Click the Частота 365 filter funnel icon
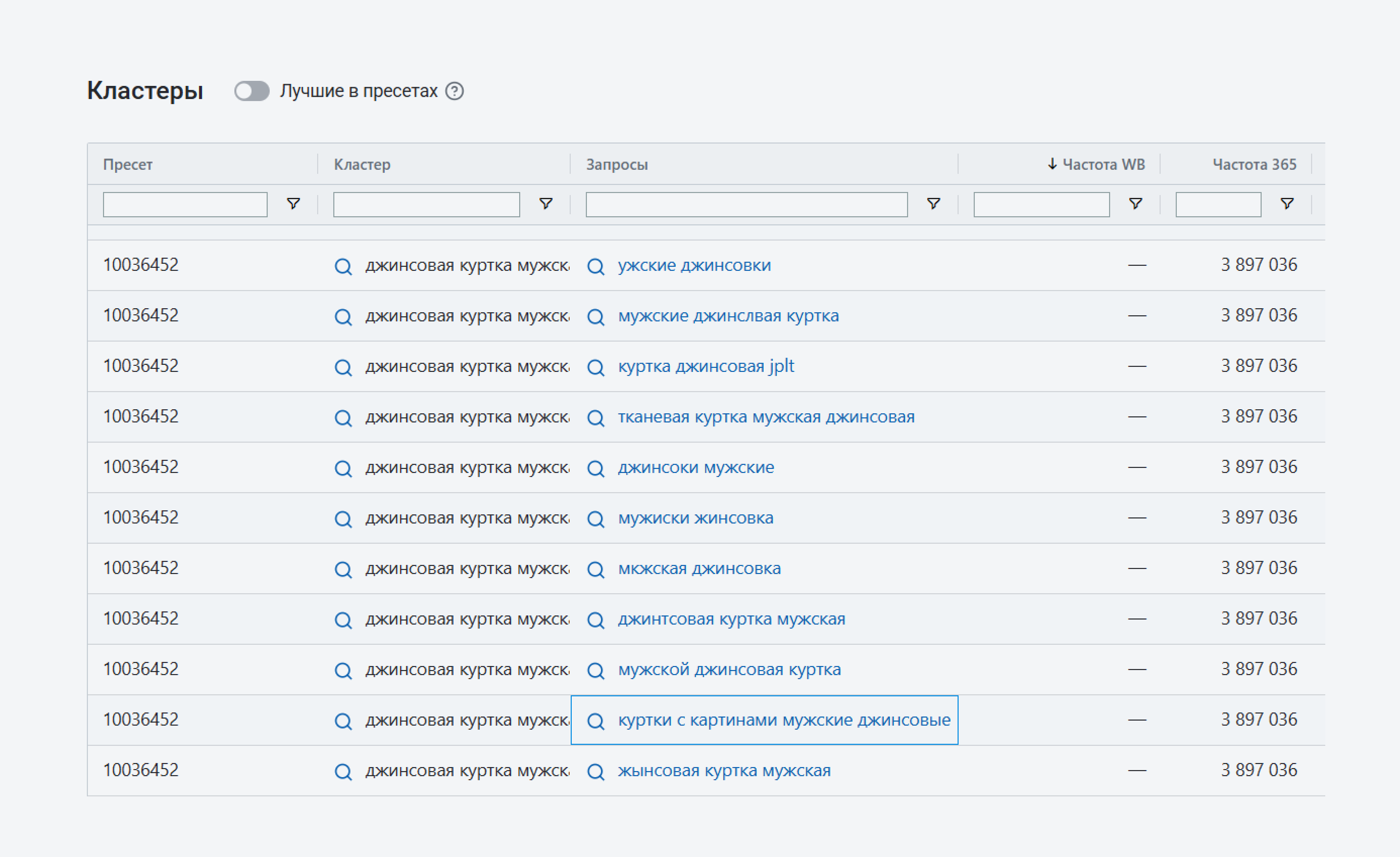1400x857 pixels. pyautogui.click(x=1287, y=203)
